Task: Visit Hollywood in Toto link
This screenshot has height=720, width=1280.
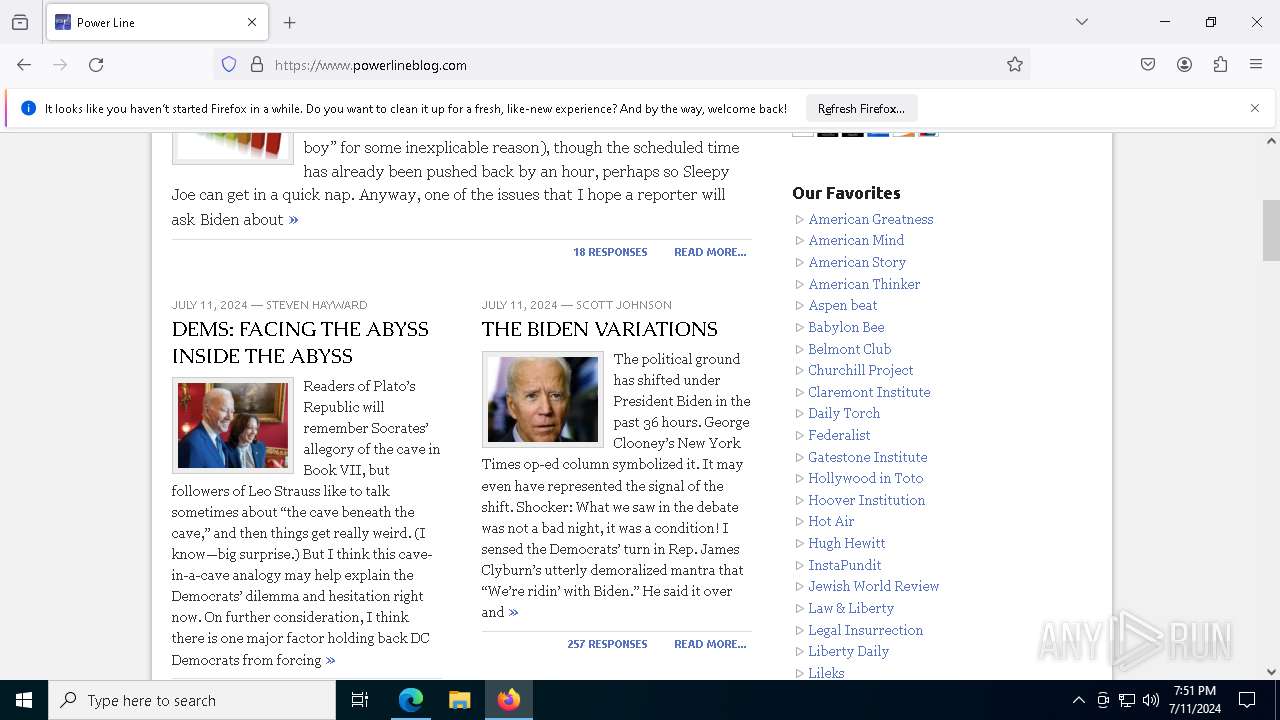Action: point(866,478)
